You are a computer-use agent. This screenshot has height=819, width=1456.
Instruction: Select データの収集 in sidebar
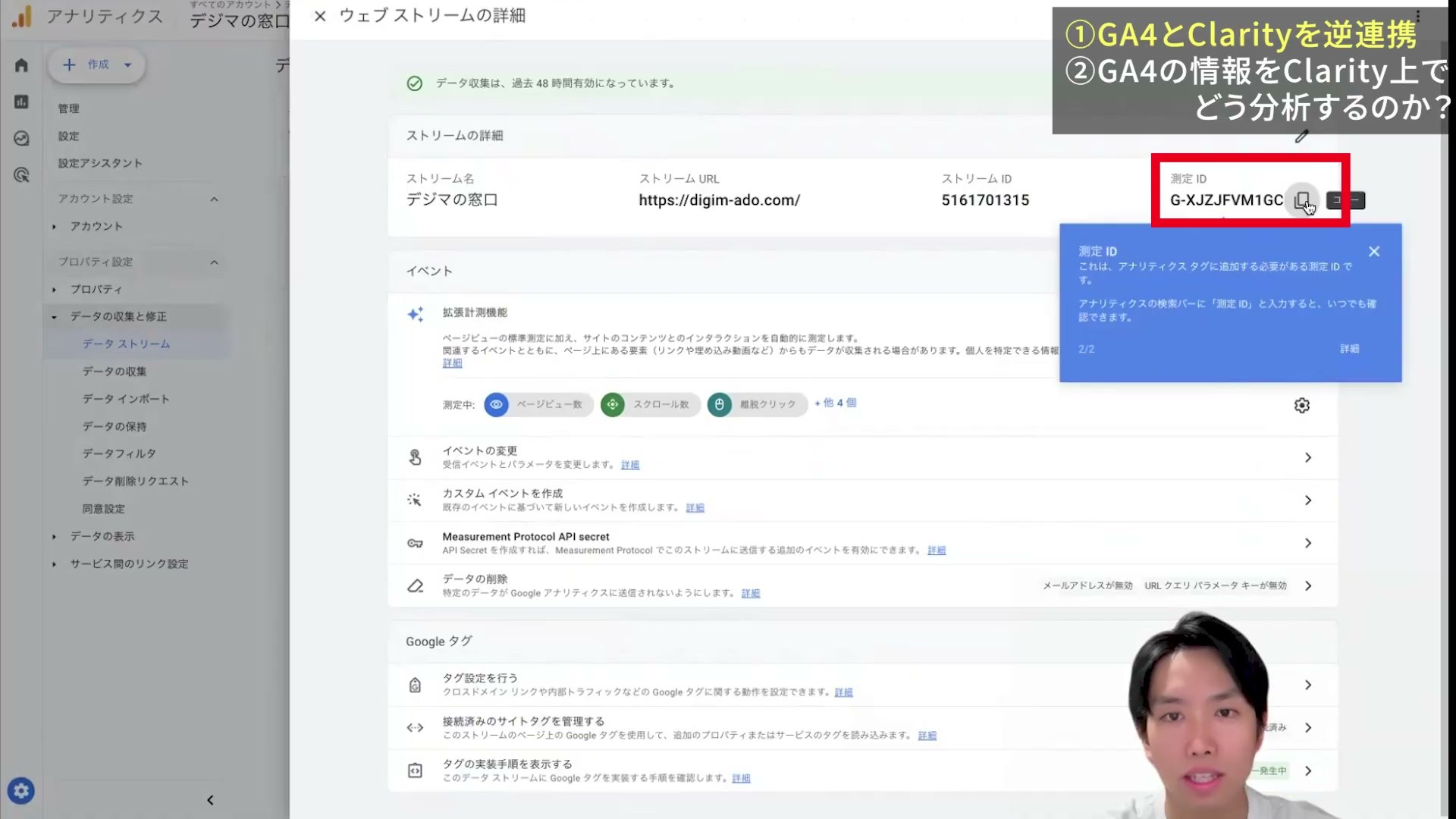[x=115, y=371]
